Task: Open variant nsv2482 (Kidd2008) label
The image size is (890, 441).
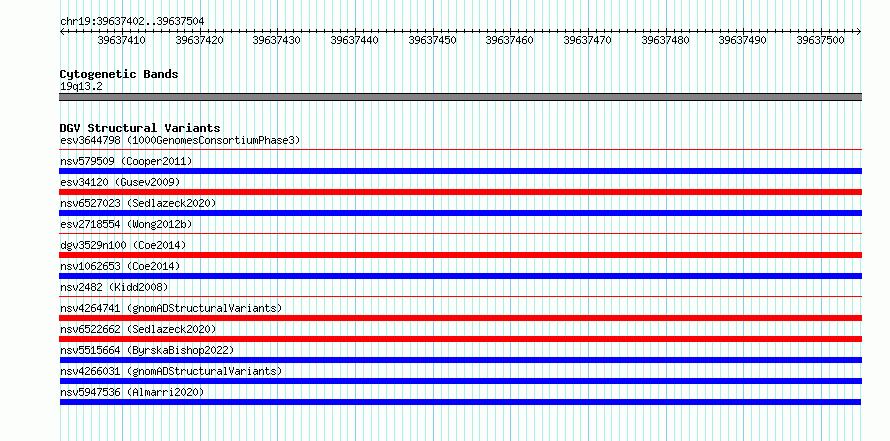Action: [x=114, y=287]
